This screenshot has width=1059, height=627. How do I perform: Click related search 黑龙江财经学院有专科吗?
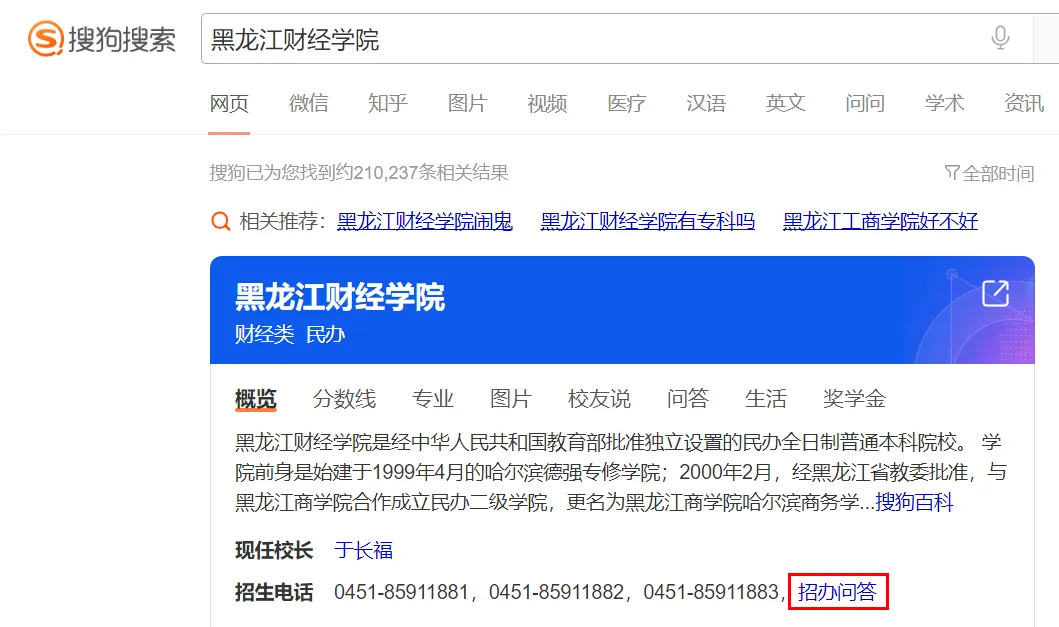point(647,222)
